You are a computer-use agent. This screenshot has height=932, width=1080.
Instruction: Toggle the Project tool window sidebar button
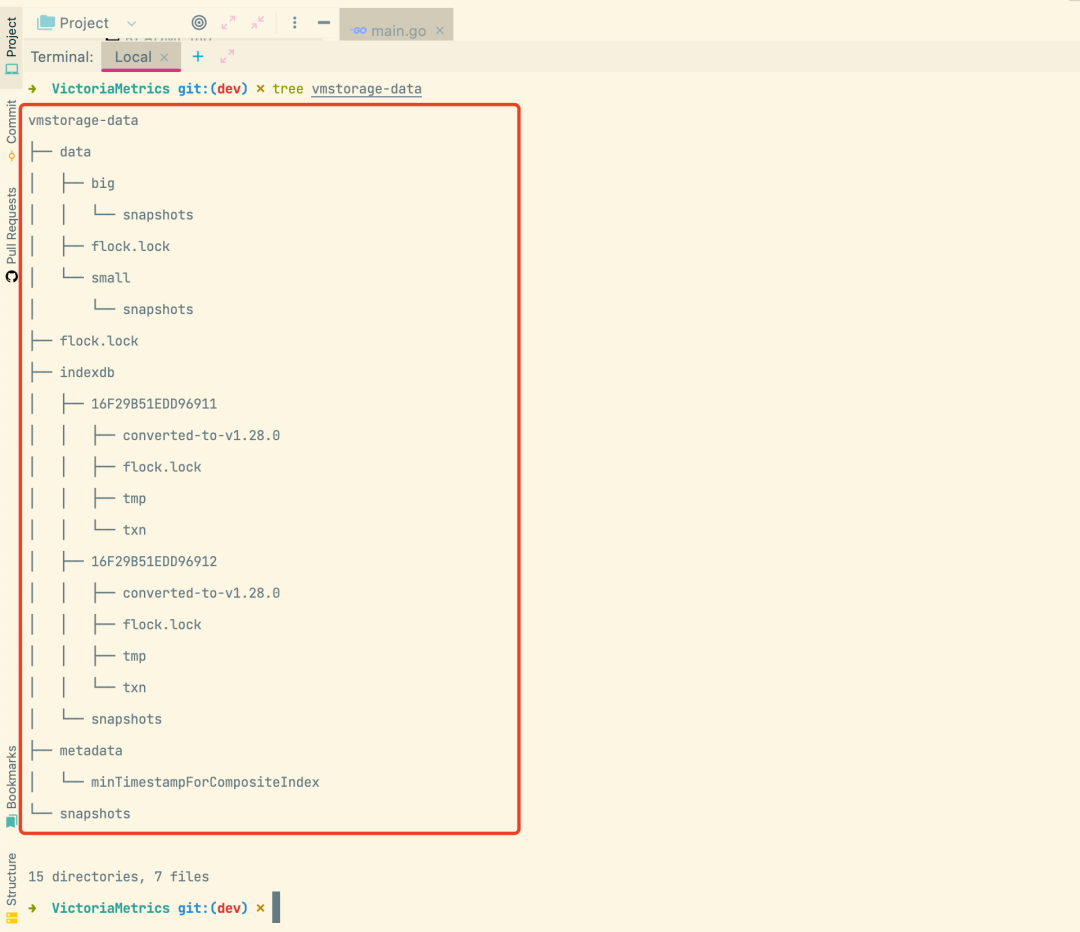click(x=11, y=46)
